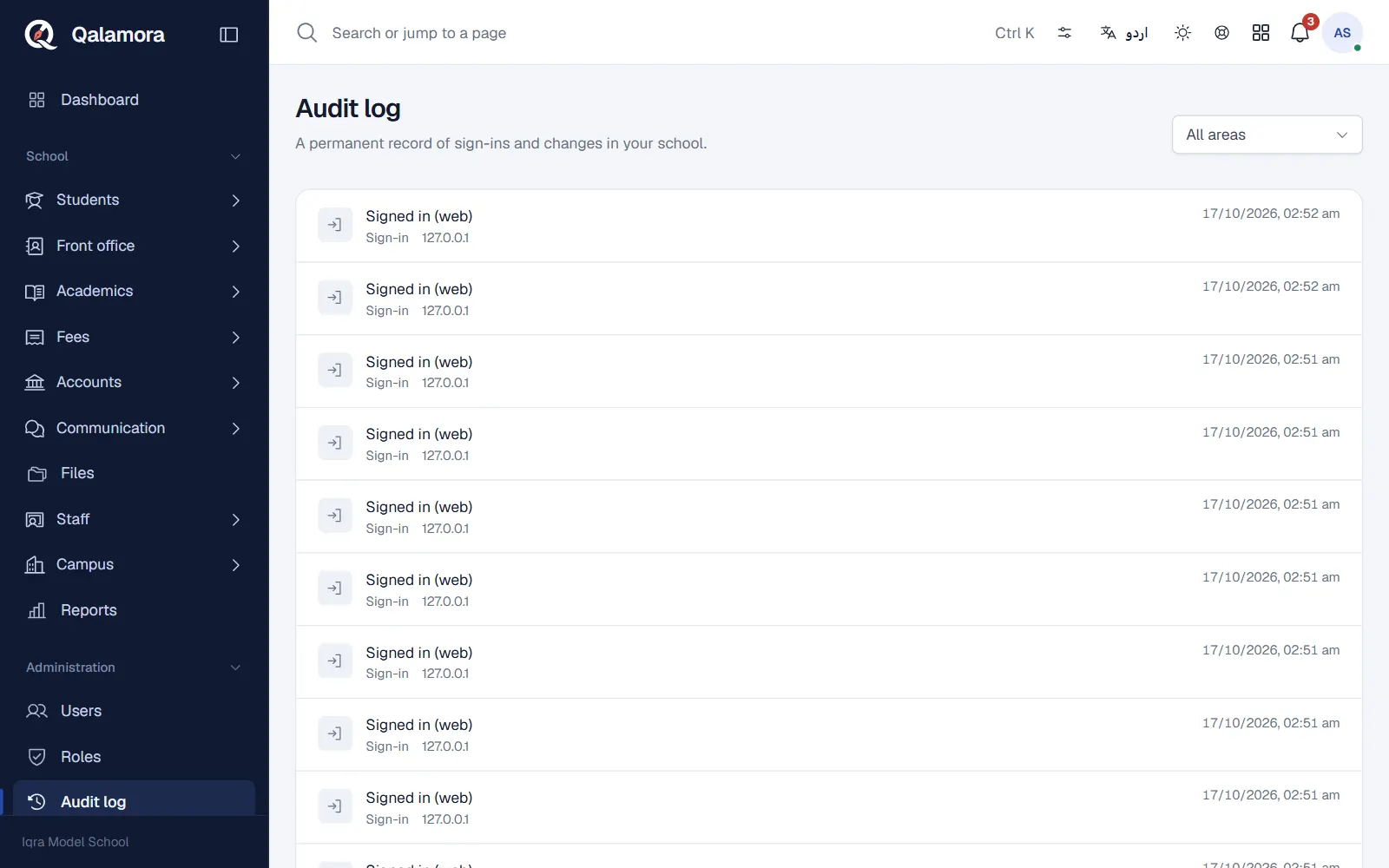Switch language to Urdu
Screen dimensions: 1389x868
tap(1124, 33)
